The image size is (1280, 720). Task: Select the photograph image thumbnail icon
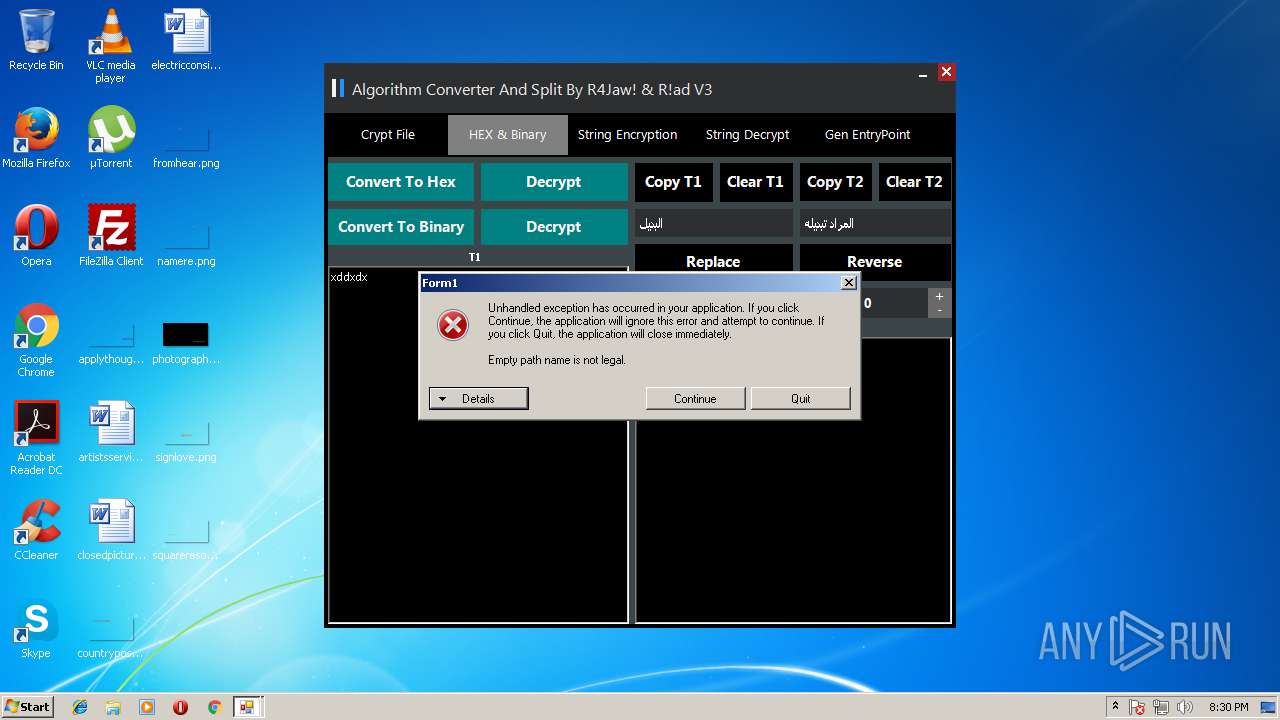click(186, 342)
